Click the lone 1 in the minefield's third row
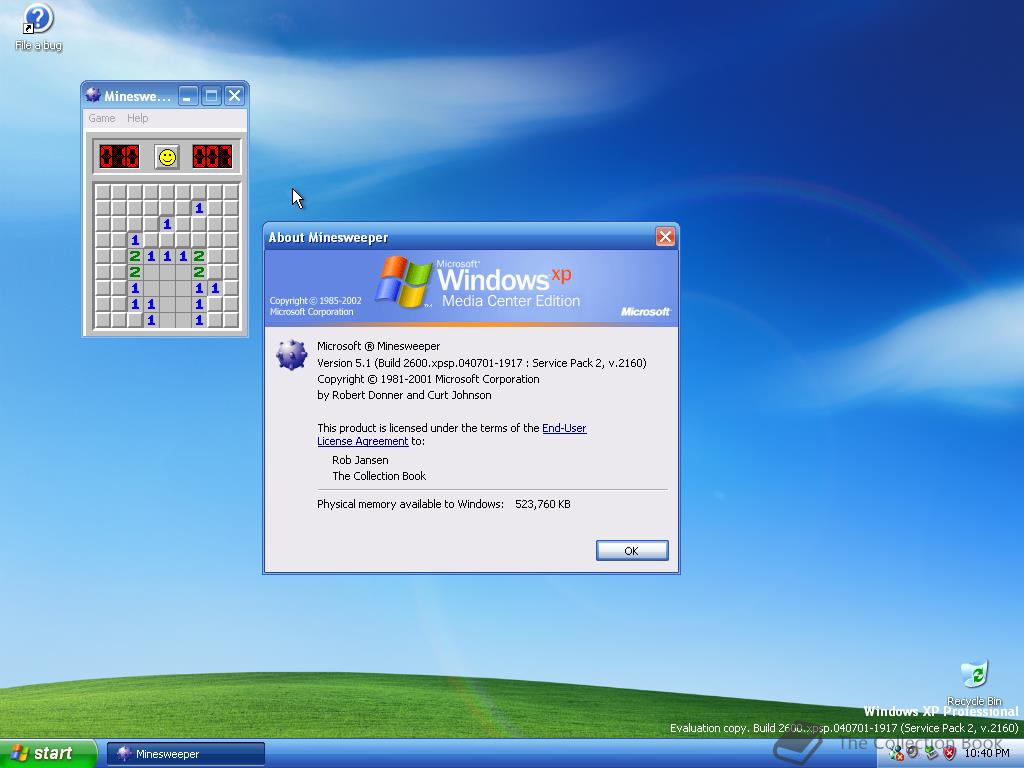The image size is (1024, 768). [x=167, y=224]
